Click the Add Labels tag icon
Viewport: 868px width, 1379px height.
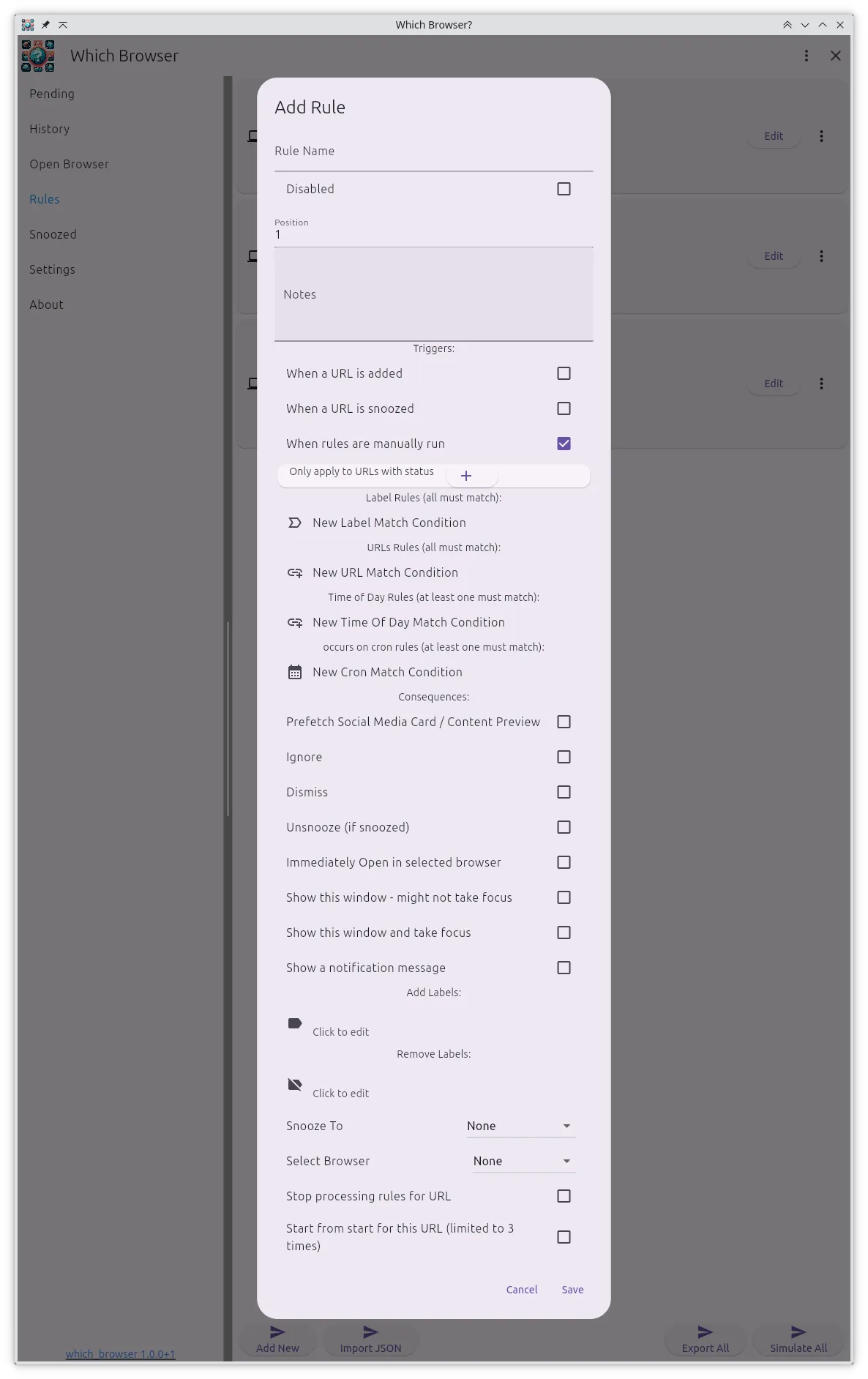(295, 1023)
